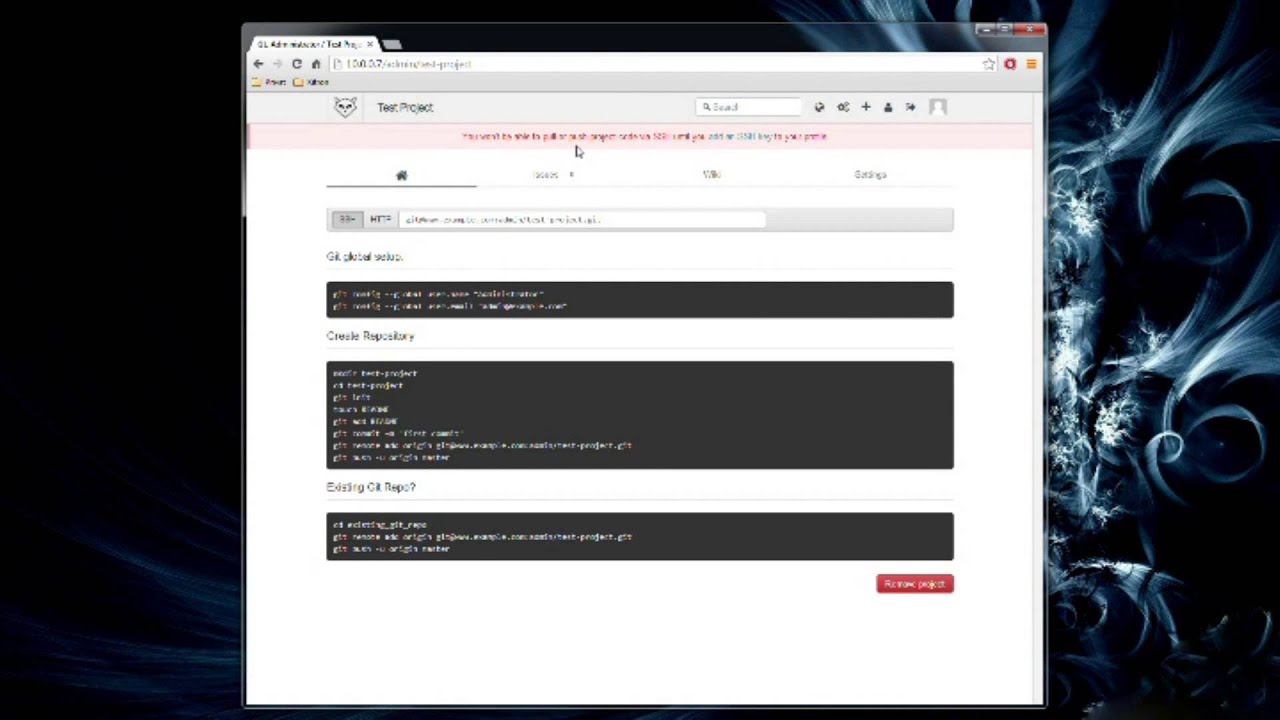Click the GitLab Search box
This screenshot has width=1280, height=720.
point(749,107)
